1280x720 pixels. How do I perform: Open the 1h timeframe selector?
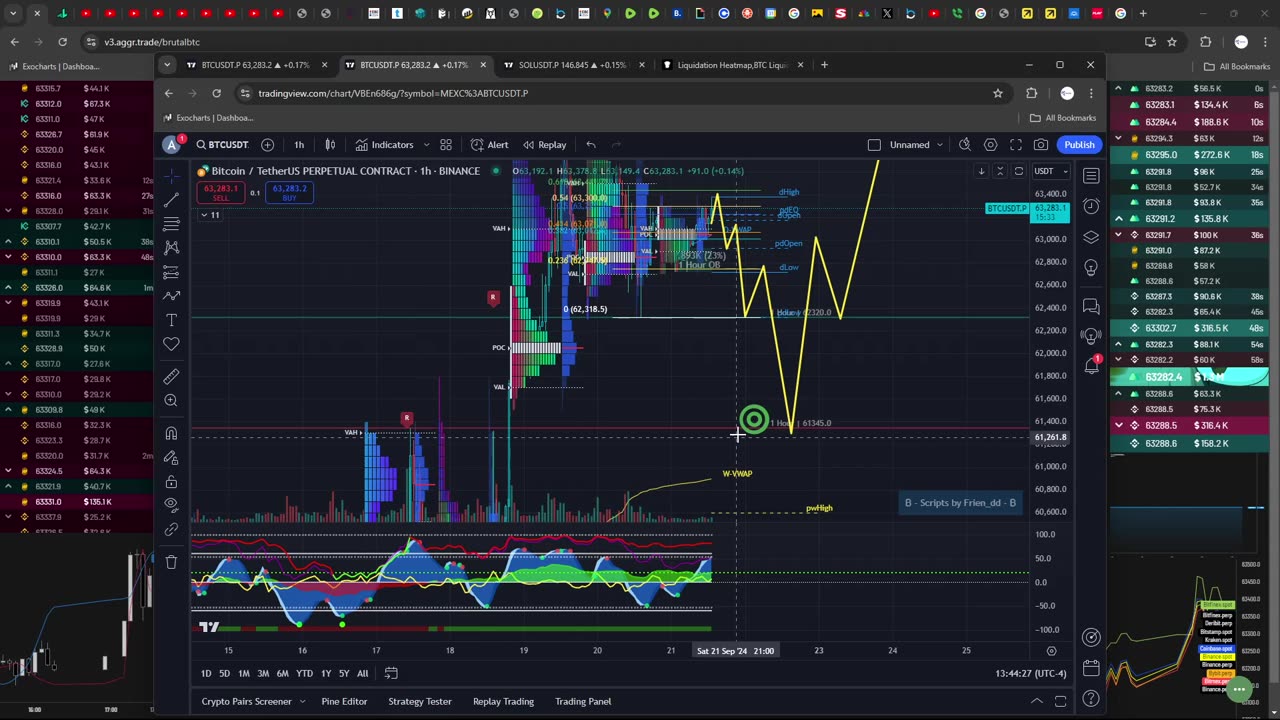tap(298, 145)
